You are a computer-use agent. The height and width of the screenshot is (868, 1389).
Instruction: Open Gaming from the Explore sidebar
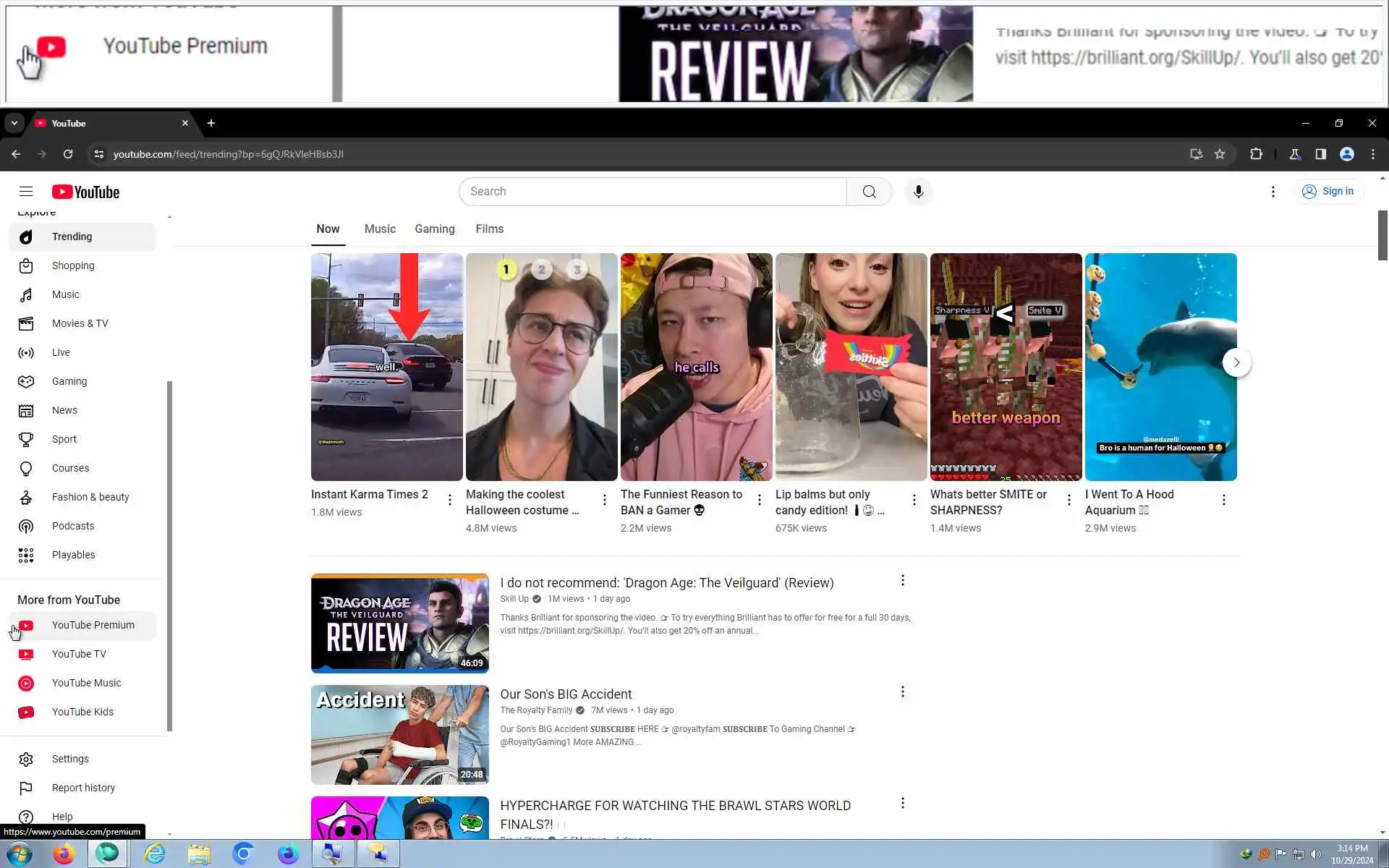point(69,381)
